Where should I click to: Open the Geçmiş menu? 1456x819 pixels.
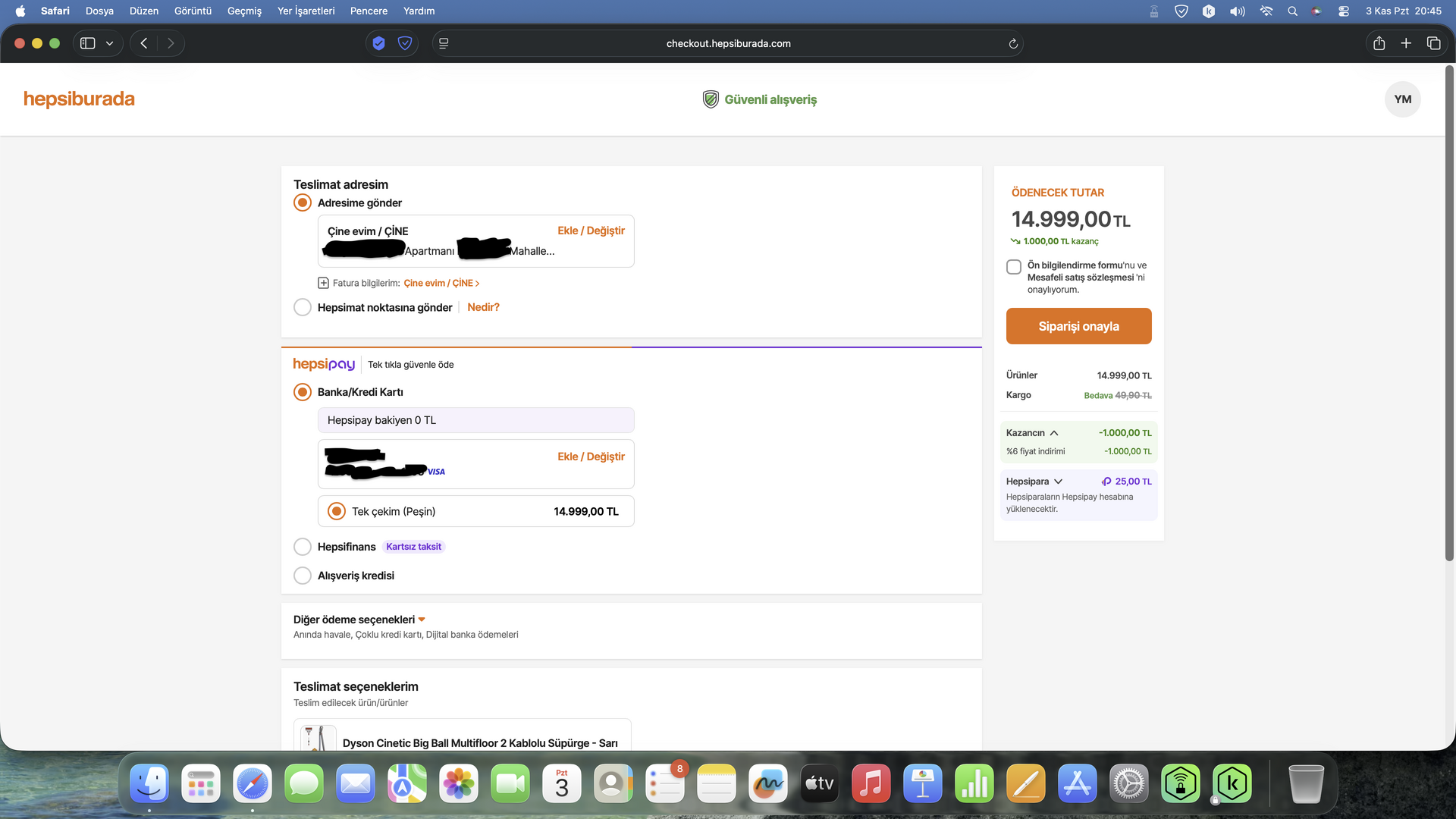(244, 11)
